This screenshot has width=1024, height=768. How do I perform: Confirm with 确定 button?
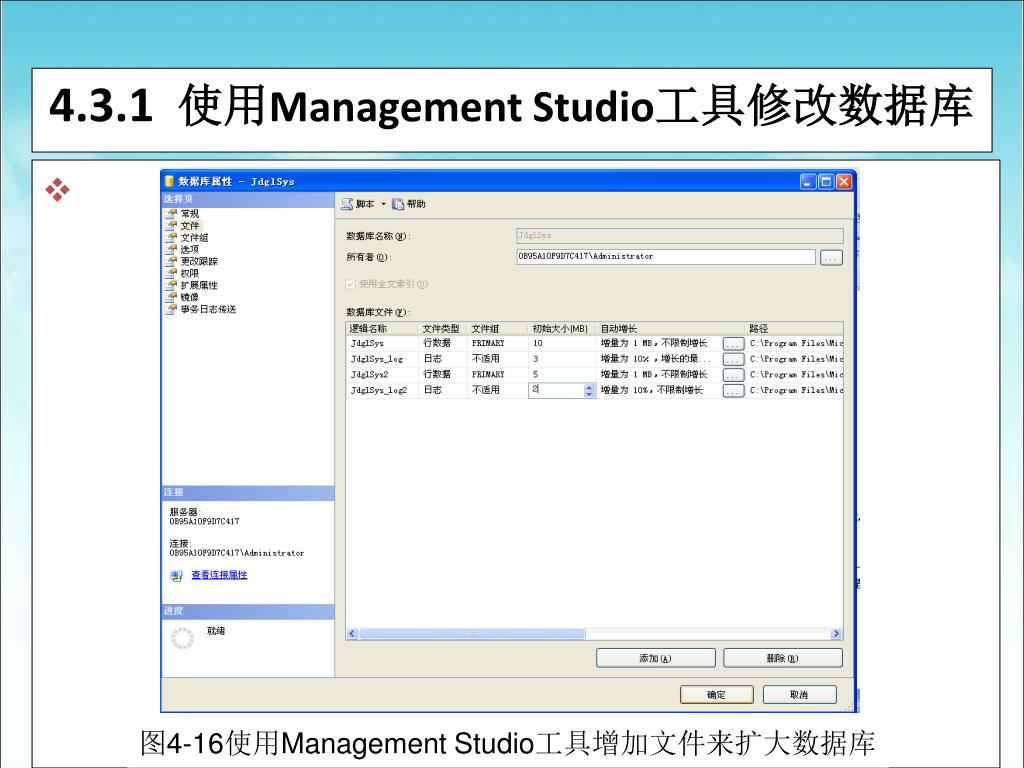click(716, 695)
